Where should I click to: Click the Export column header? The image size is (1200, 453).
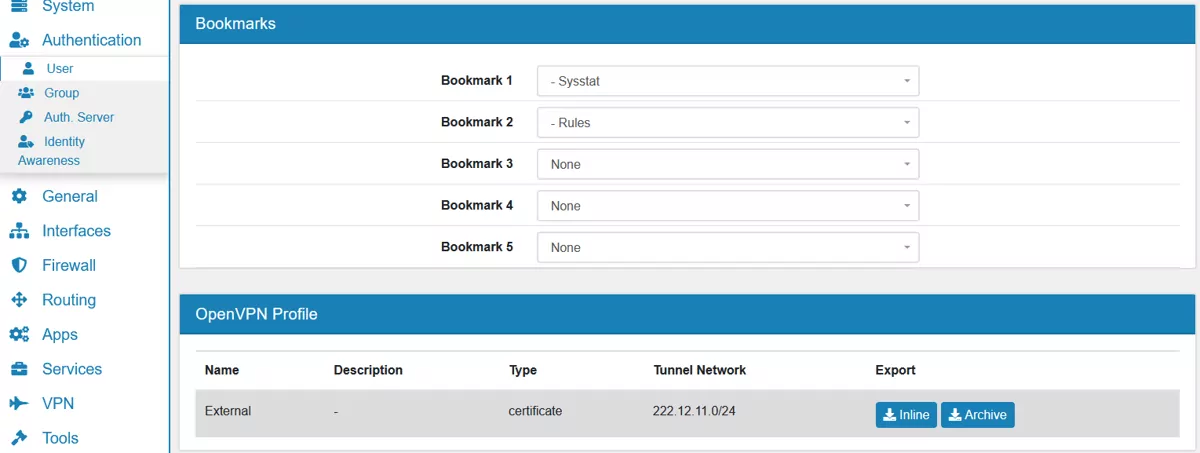pyautogui.click(x=895, y=370)
